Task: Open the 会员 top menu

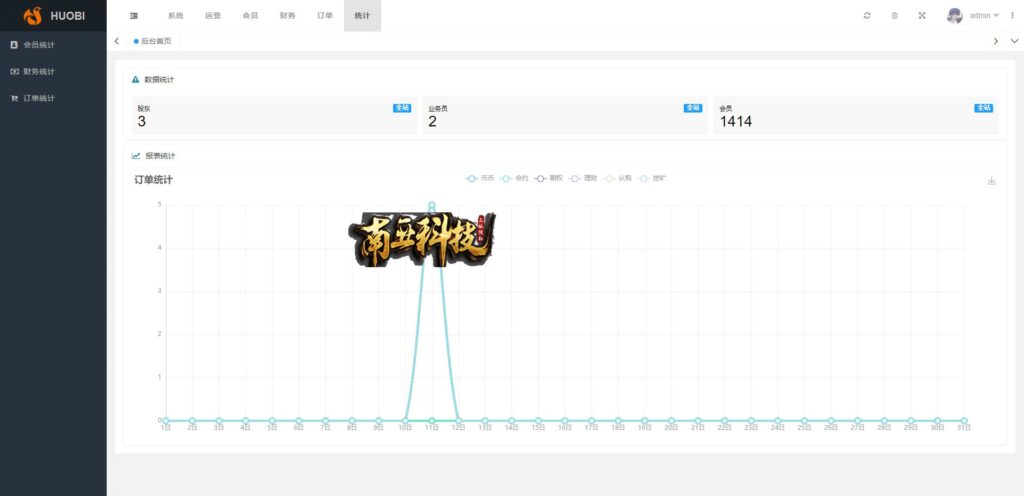Action: (250, 16)
